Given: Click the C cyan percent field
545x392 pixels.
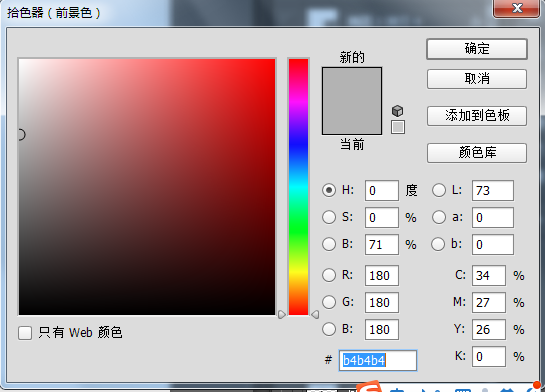Looking at the screenshot, I should point(489,276).
